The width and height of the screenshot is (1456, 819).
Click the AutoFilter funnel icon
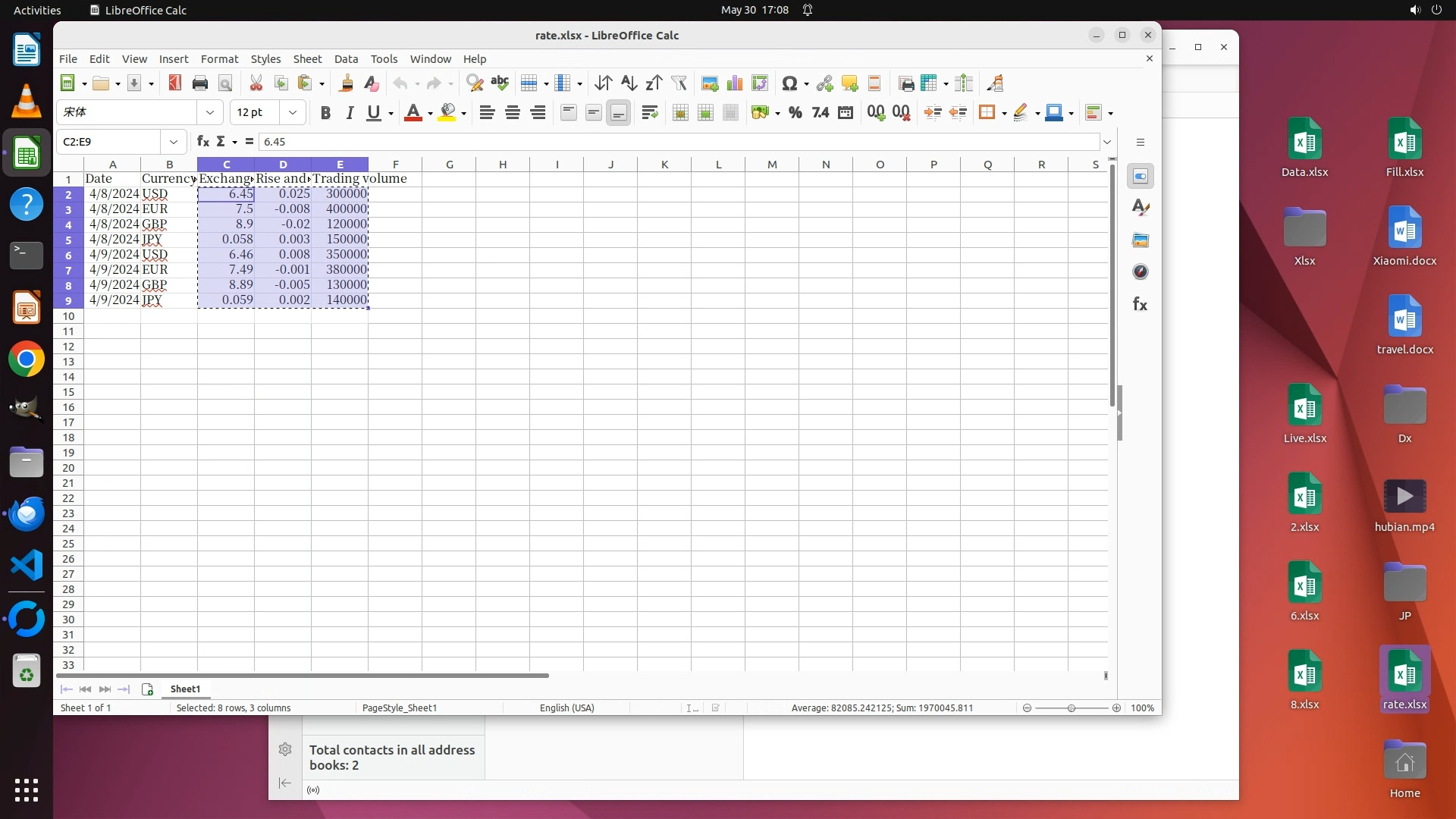tap(679, 83)
